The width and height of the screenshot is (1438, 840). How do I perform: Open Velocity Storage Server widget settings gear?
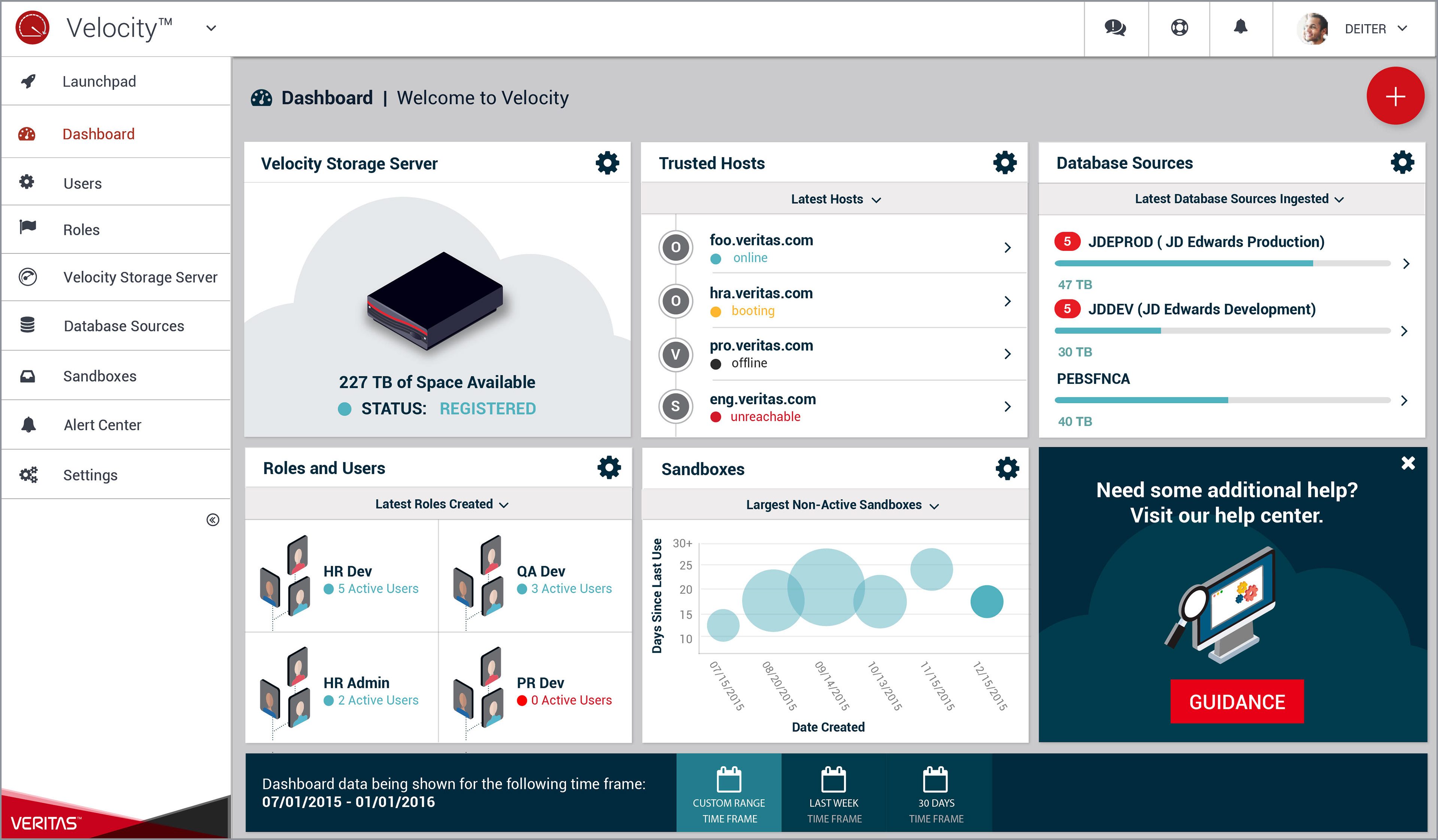(x=607, y=163)
